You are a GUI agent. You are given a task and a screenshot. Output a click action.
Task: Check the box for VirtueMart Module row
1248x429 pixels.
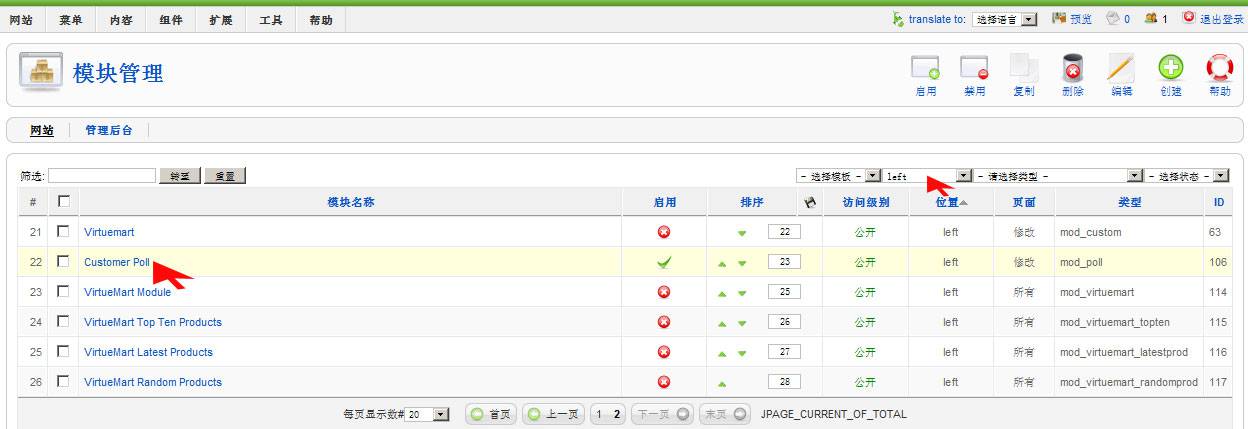click(x=63, y=291)
